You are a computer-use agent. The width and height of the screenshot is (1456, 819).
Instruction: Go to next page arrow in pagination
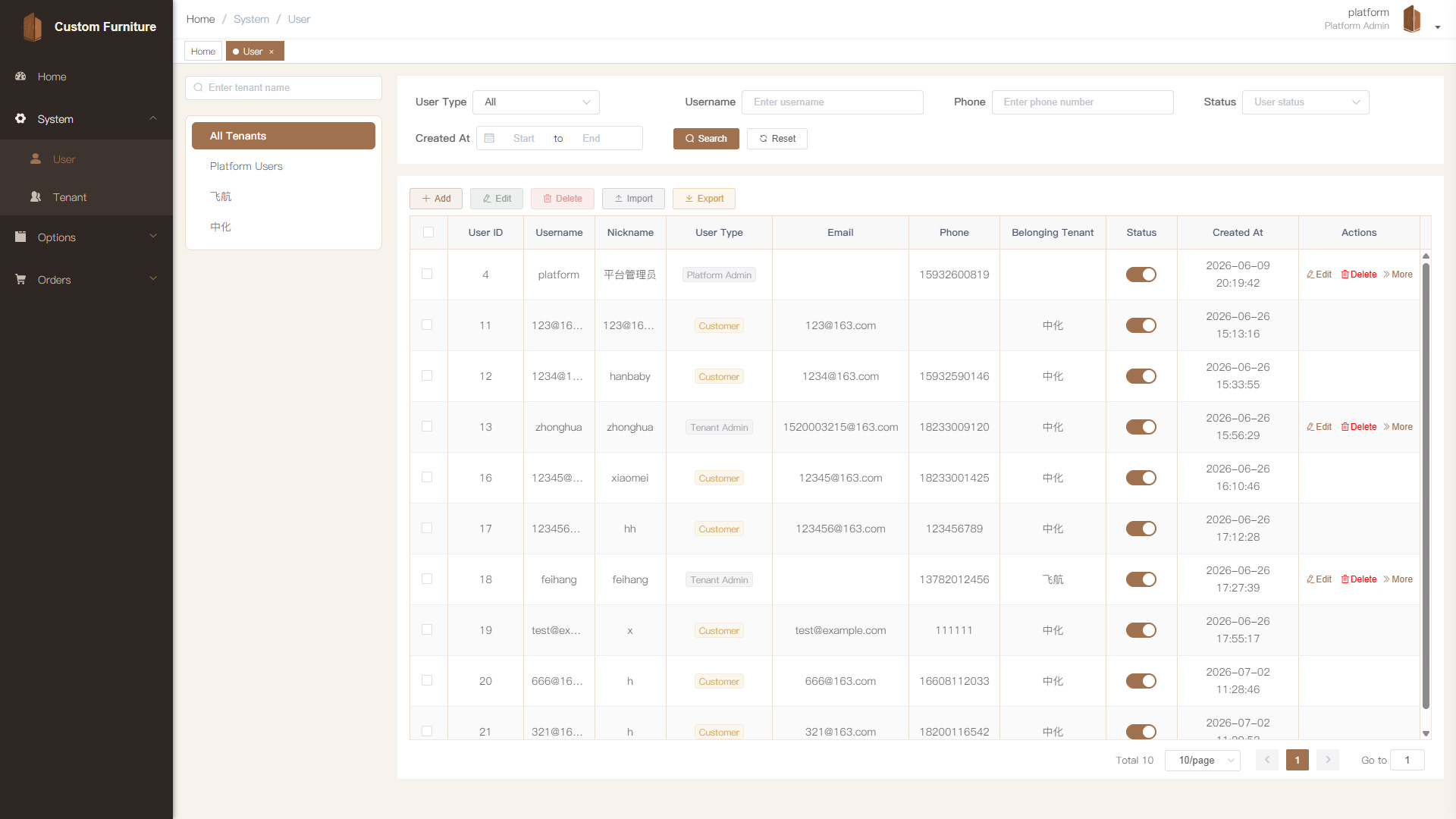click(1328, 760)
